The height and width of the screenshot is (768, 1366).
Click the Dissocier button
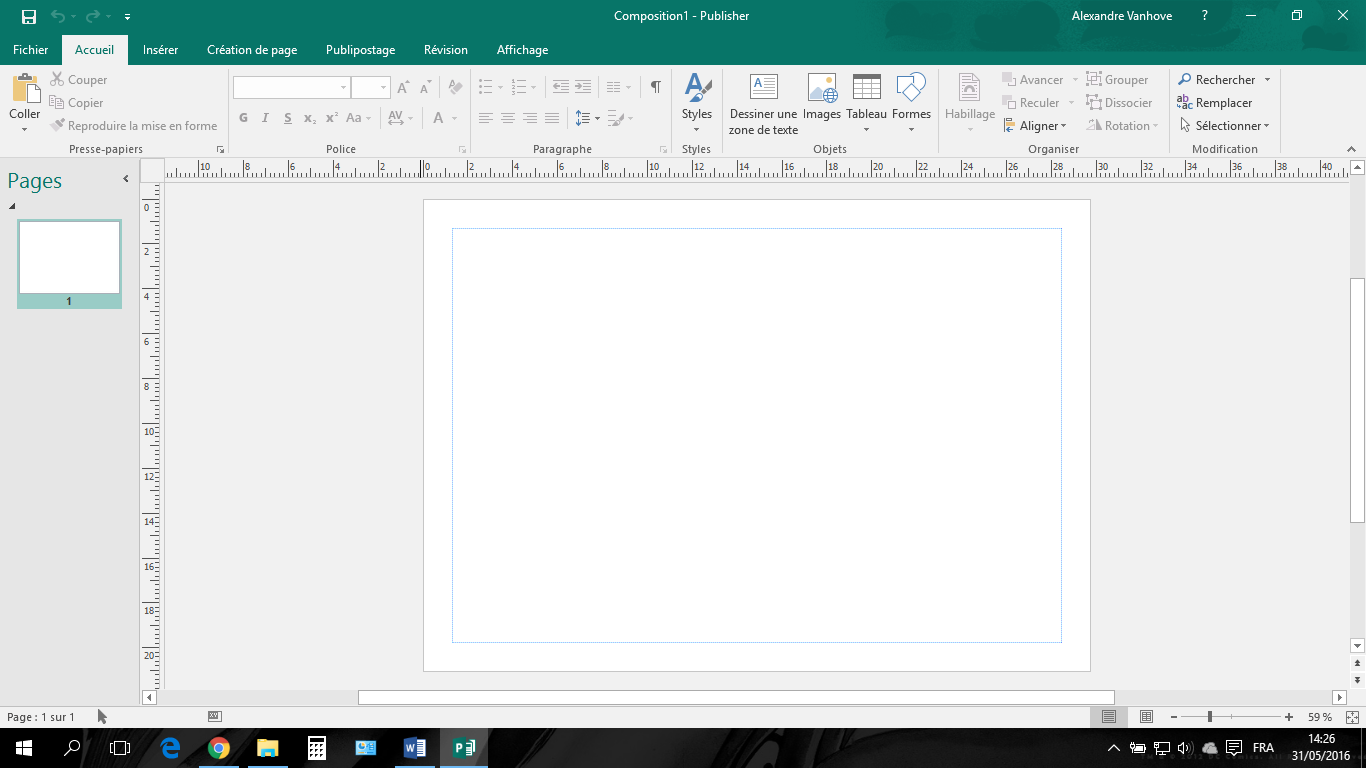[1120, 103]
